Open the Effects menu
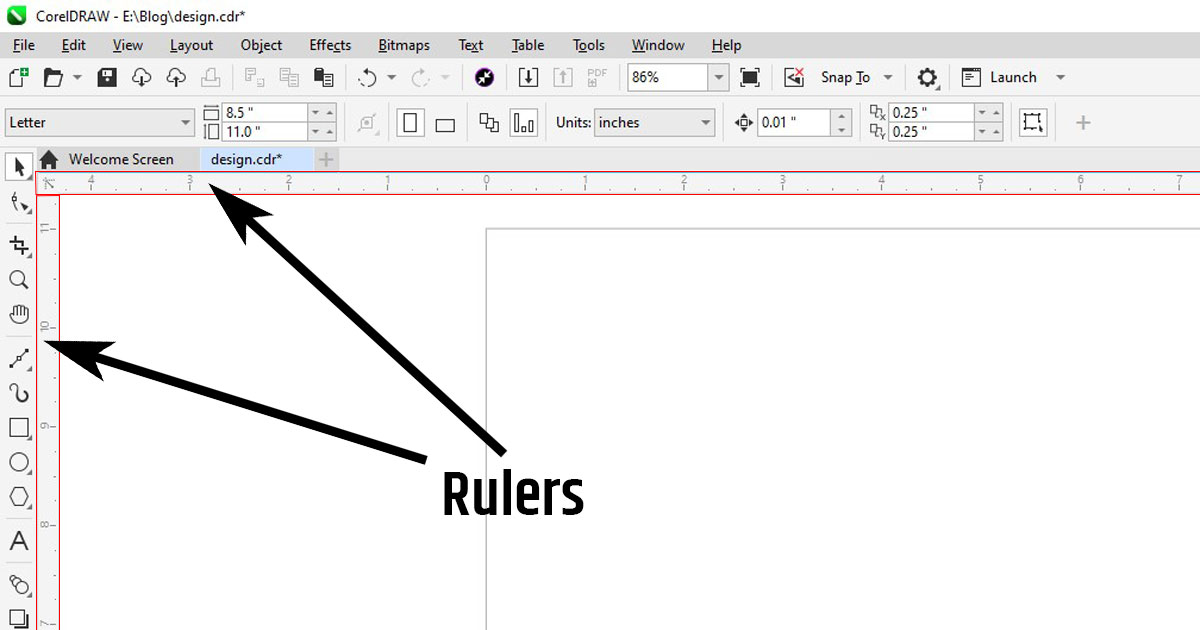Image resolution: width=1200 pixels, height=630 pixels. tap(329, 45)
